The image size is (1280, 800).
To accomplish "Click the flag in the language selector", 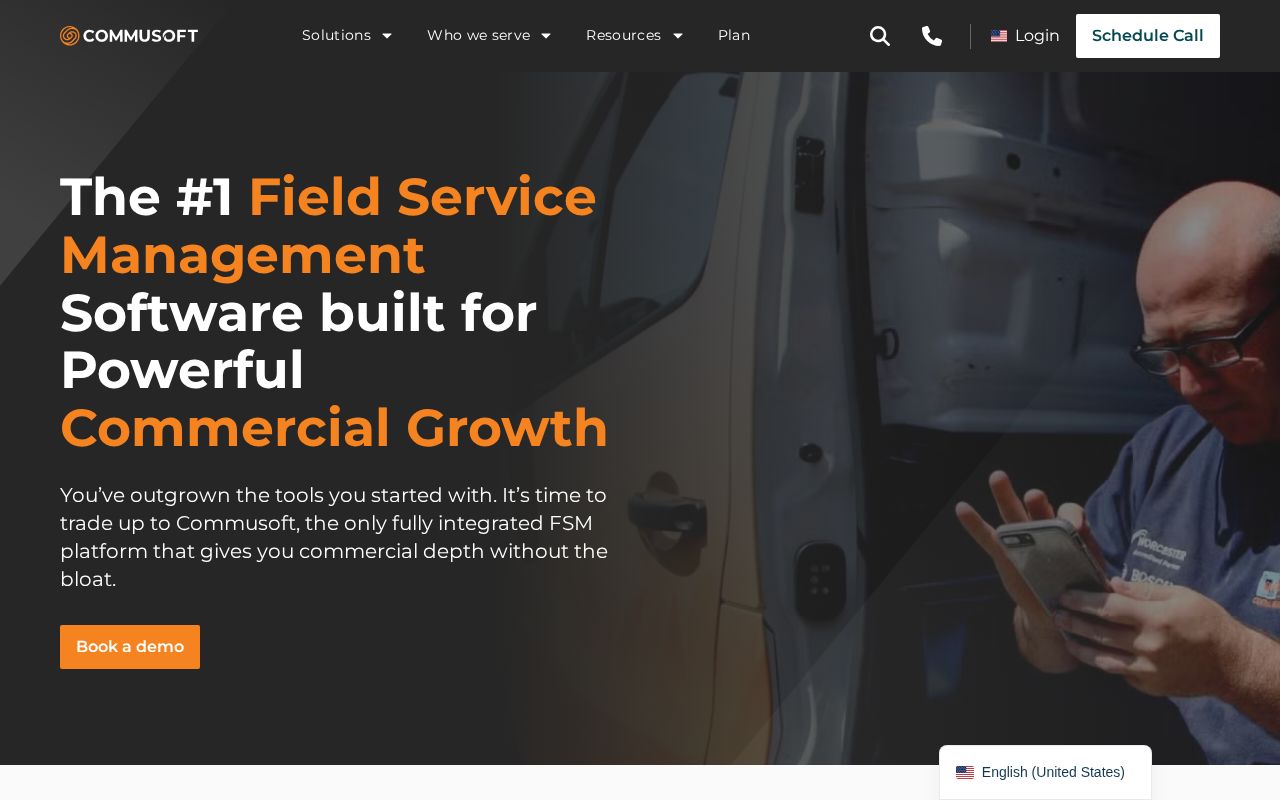I will pos(965,772).
